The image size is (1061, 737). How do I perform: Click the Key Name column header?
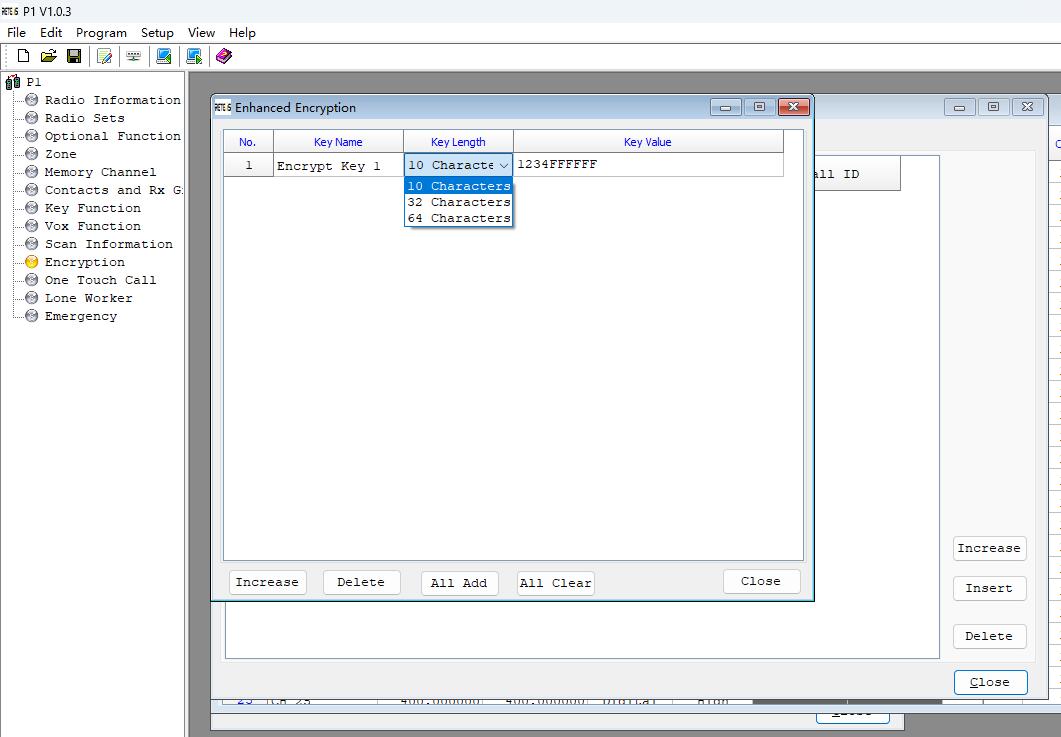pos(338,142)
